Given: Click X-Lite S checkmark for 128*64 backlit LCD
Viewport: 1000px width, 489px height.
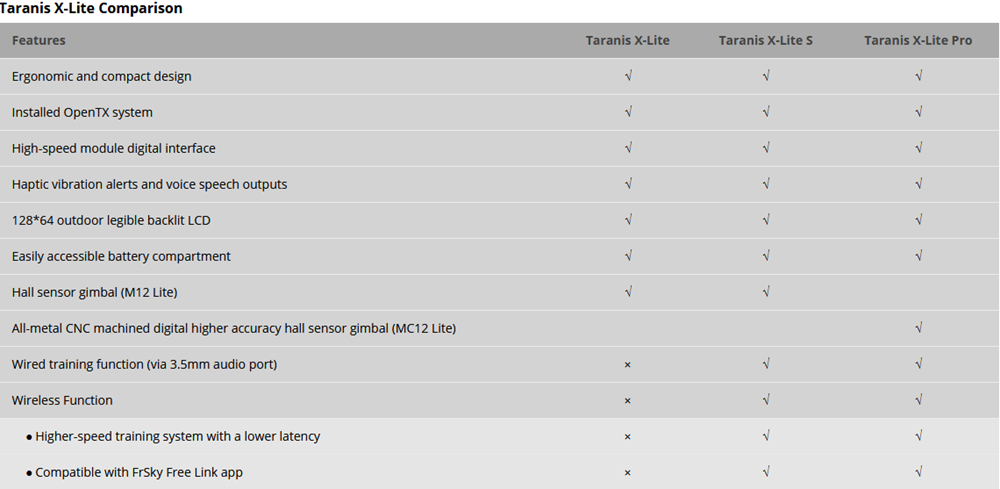Looking at the screenshot, I should pos(765,220).
